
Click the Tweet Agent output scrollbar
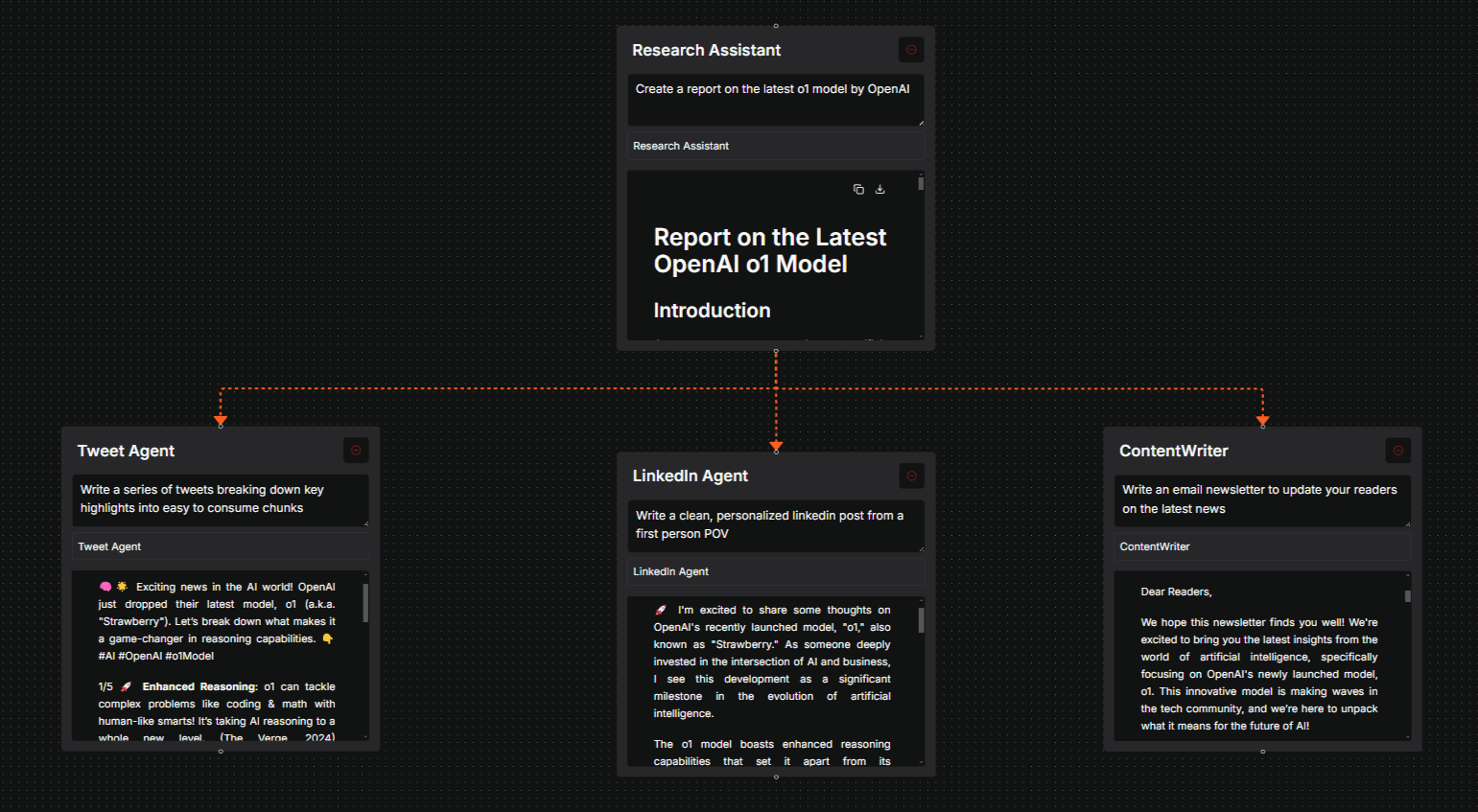pyautogui.click(x=365, y=604)
